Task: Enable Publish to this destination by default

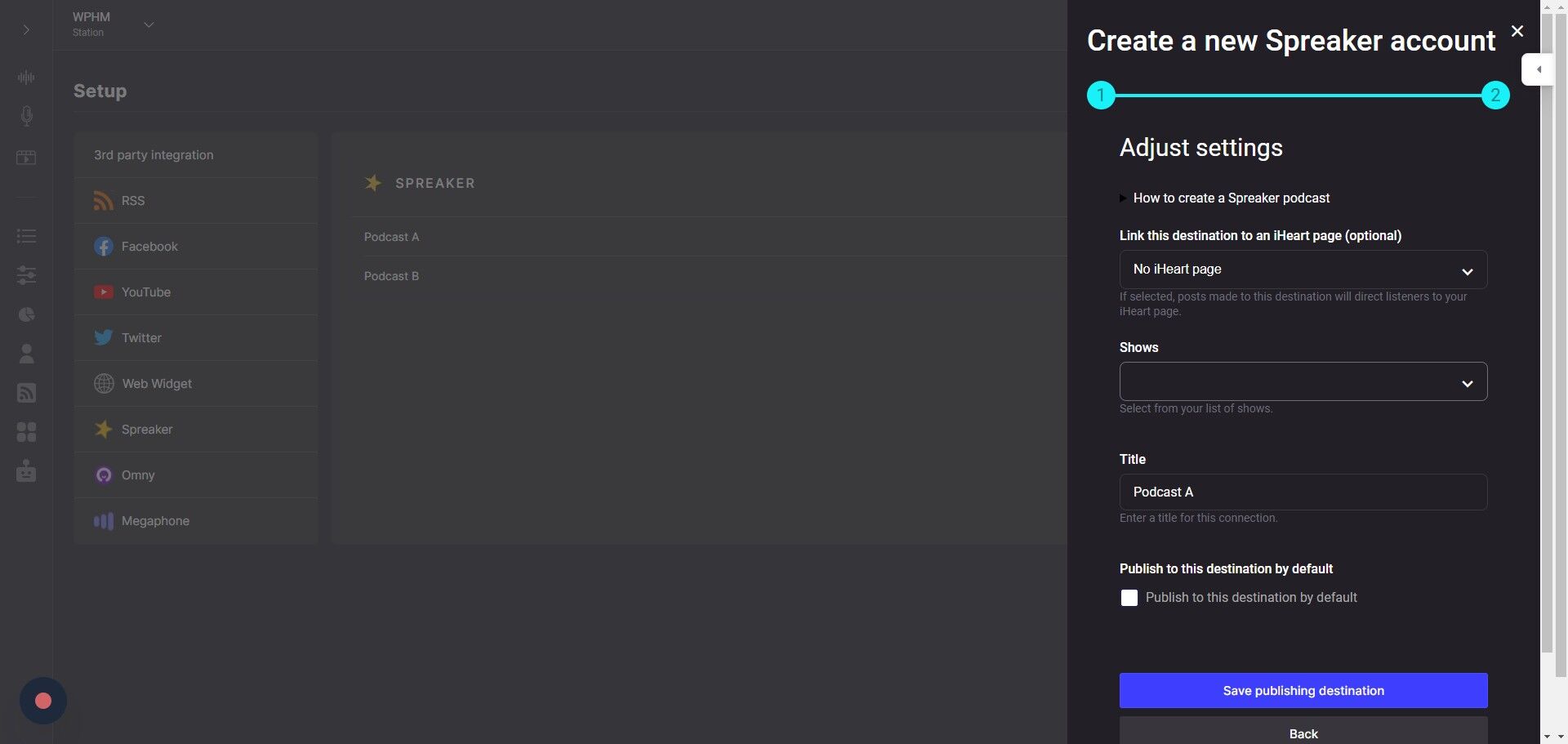Action: pos(1129,598)
